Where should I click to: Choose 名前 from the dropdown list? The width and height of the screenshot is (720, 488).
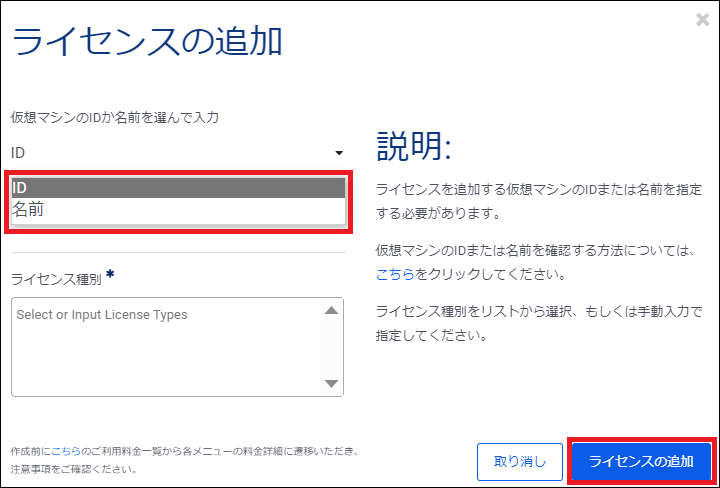(x=178, y=210)
